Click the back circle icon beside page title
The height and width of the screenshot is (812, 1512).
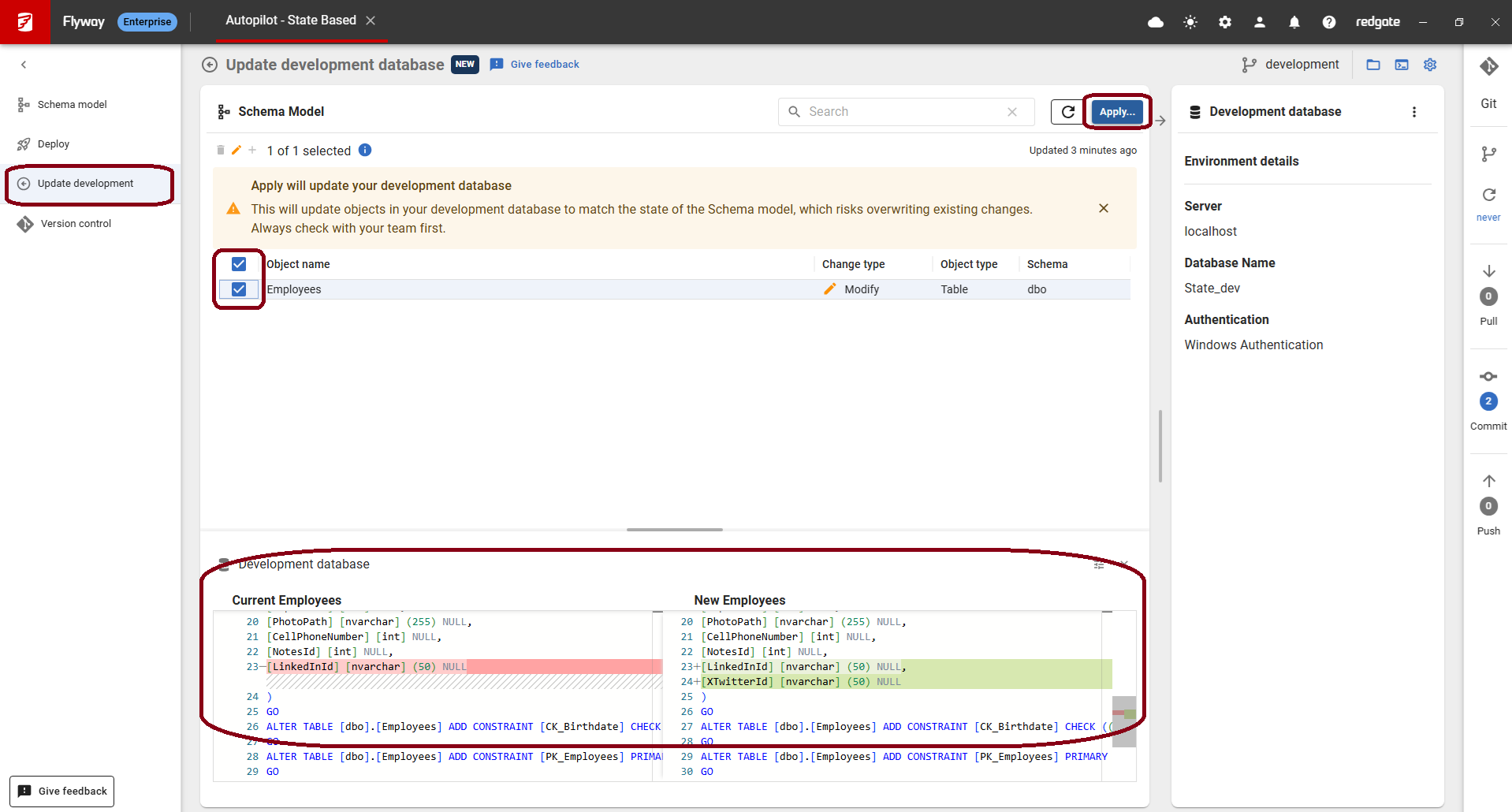point(210,65)
